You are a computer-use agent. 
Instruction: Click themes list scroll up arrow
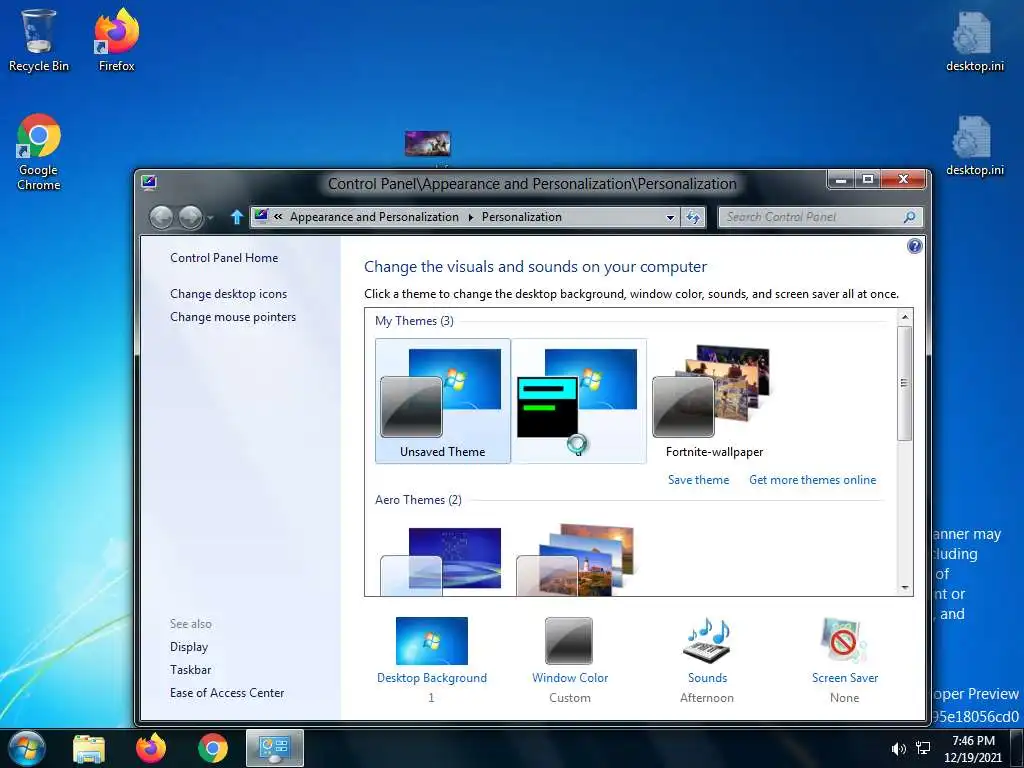(904, 317)
